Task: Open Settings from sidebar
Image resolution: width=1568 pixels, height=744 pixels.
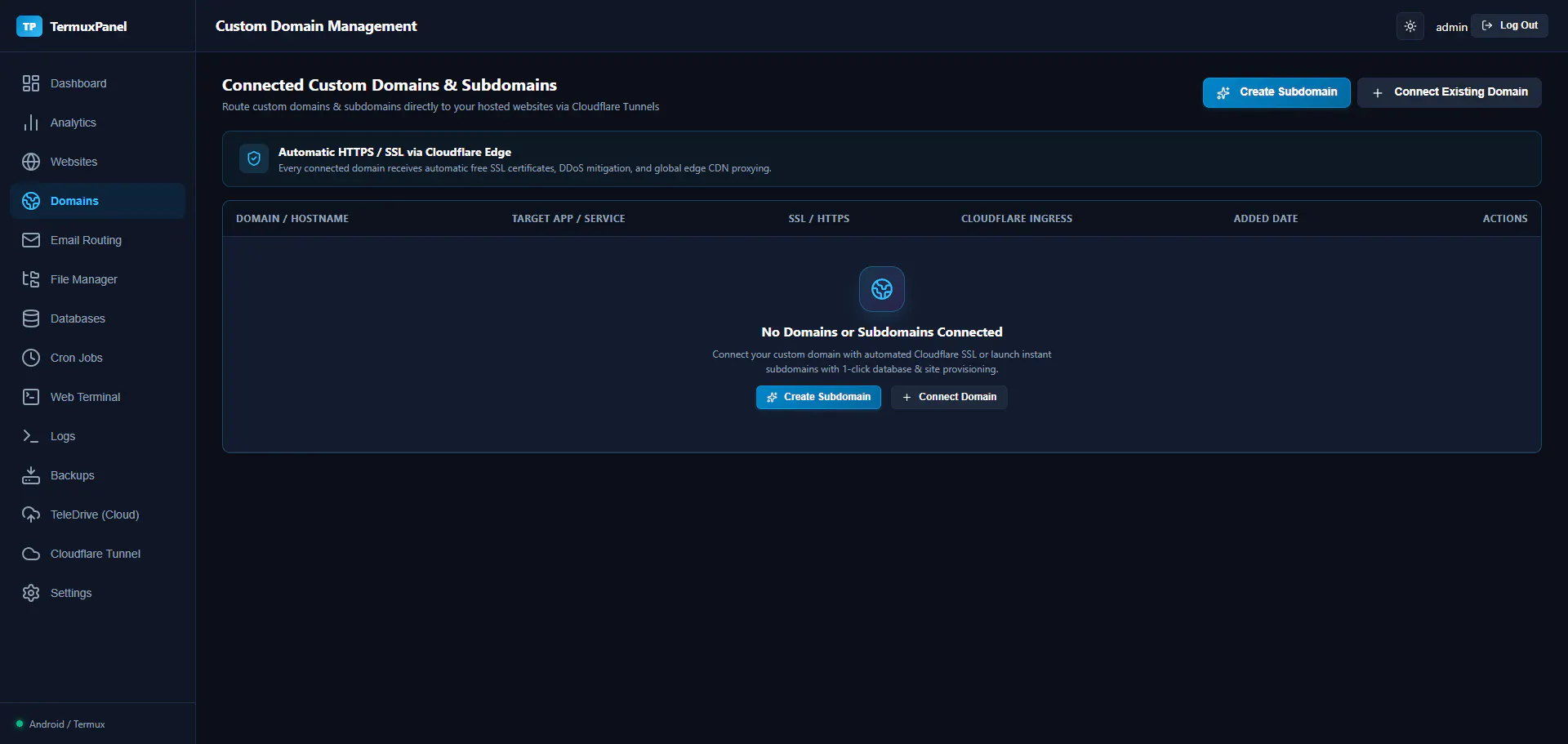Action: pyautogui.click(x=98, y=593)
